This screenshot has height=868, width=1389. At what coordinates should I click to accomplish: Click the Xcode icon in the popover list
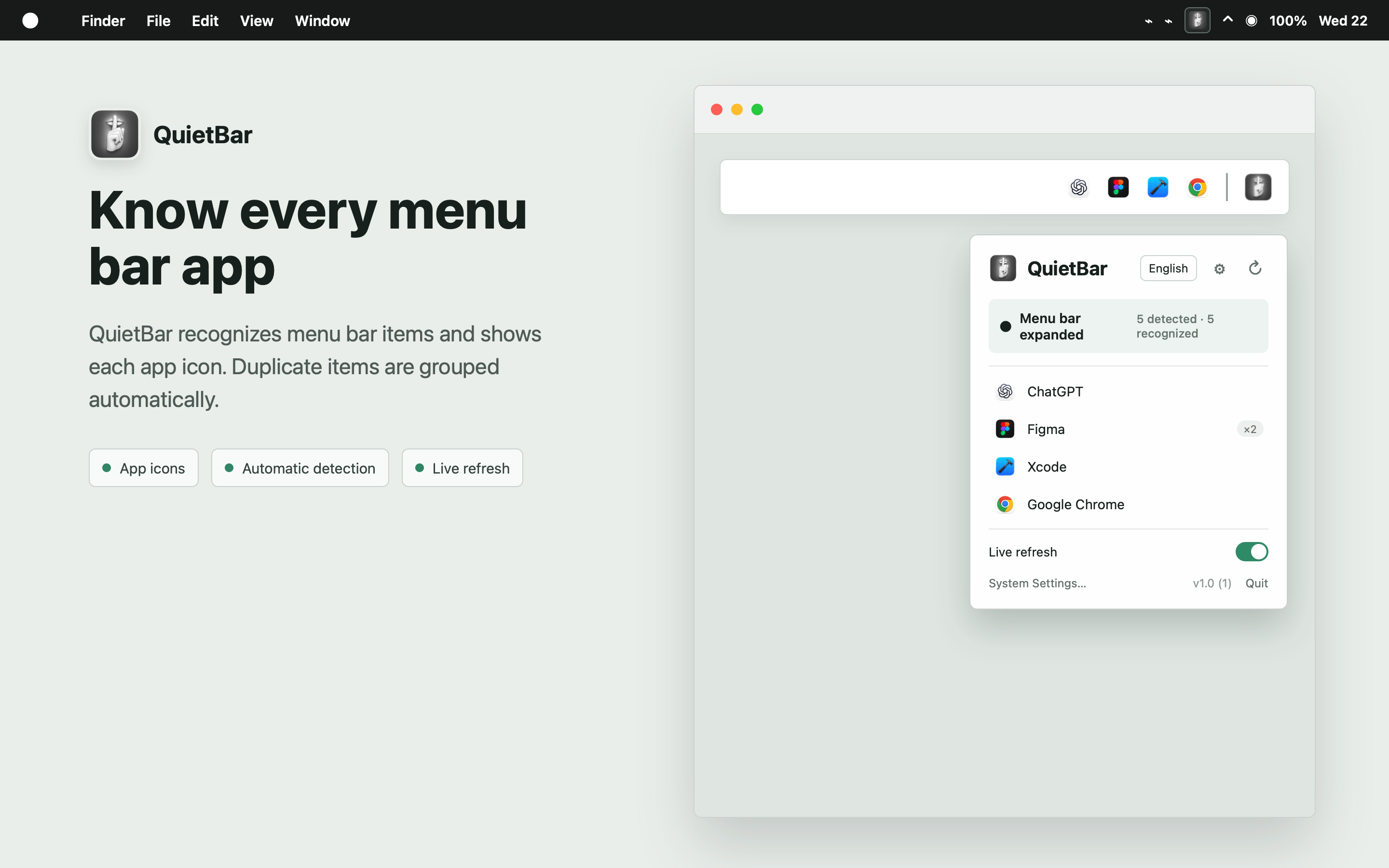click(1005, 467)
